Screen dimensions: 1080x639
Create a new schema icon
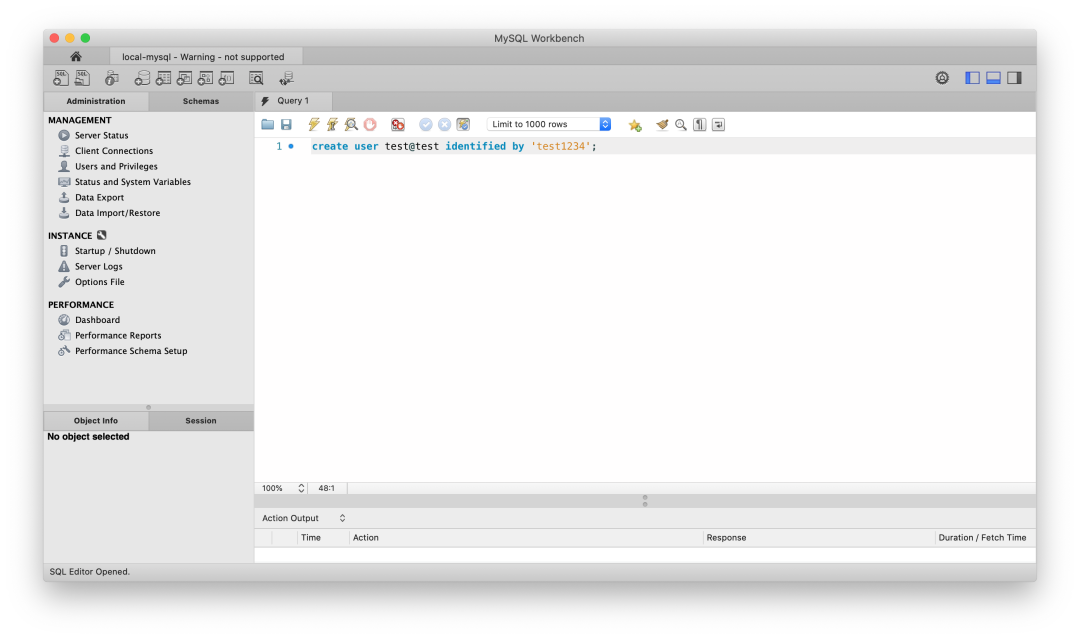pos(142,78)
